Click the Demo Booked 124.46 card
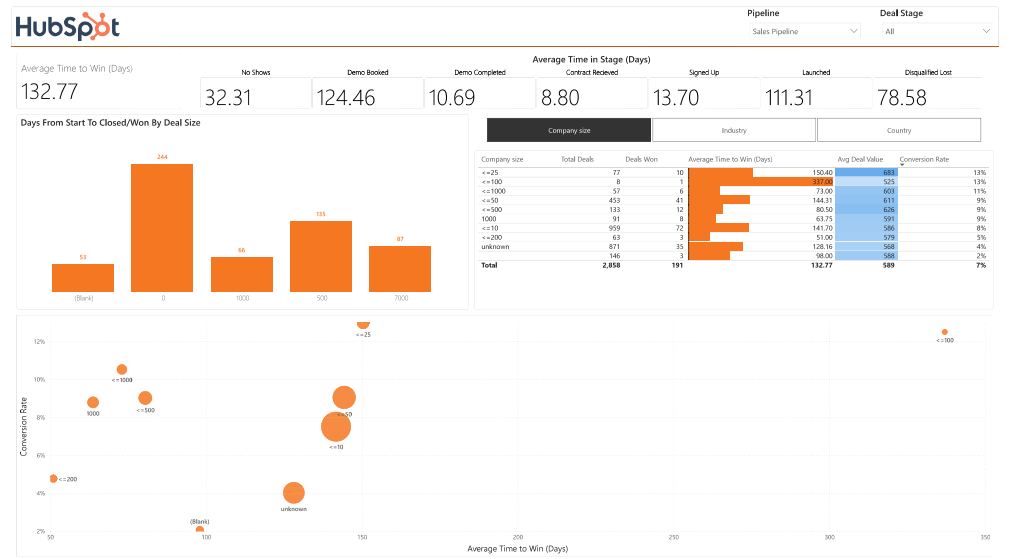This screenshot has width=1011, height=559. click(368, 92)
